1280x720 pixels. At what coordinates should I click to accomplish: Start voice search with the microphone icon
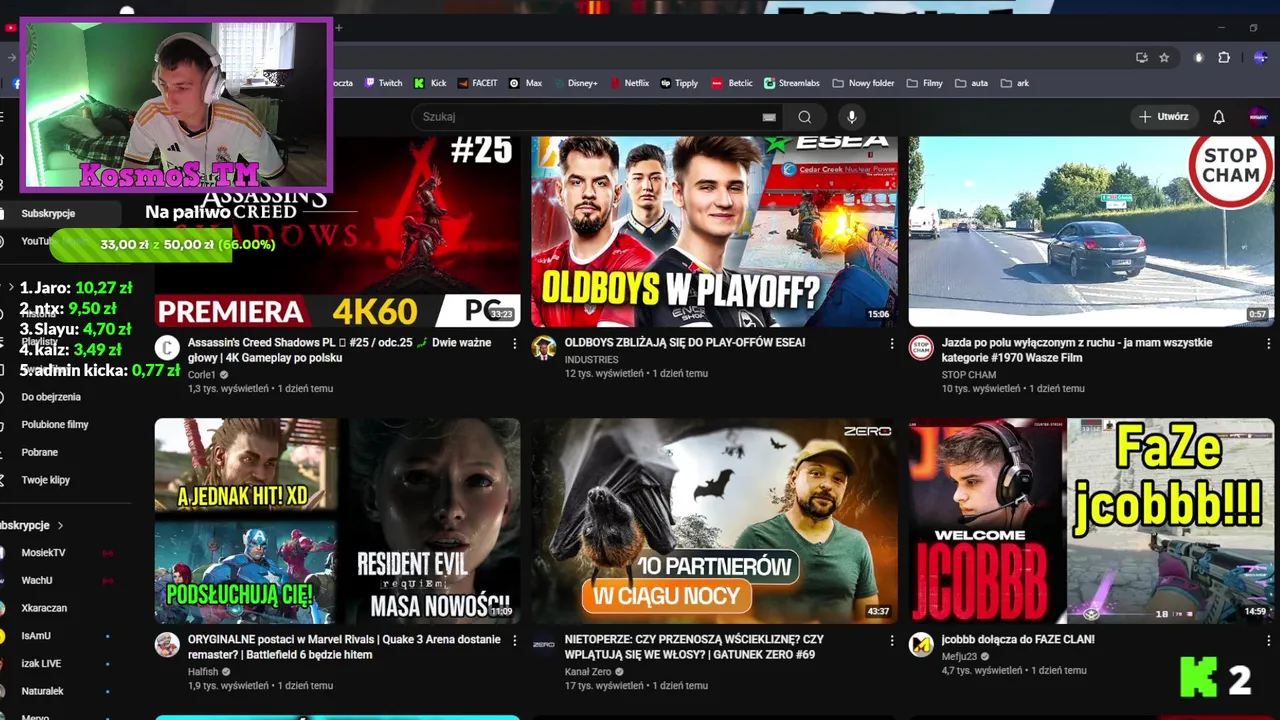(x=852, y=117)
